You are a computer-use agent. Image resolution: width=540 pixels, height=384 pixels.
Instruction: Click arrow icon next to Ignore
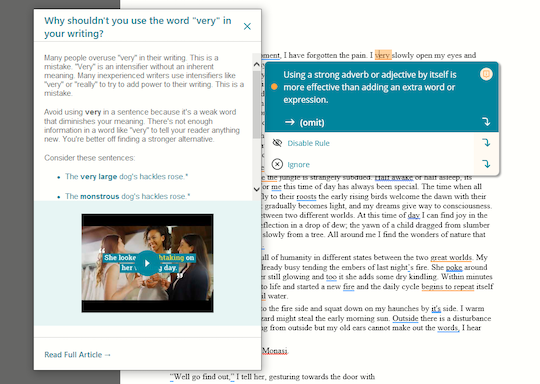(x=486, y=164)
